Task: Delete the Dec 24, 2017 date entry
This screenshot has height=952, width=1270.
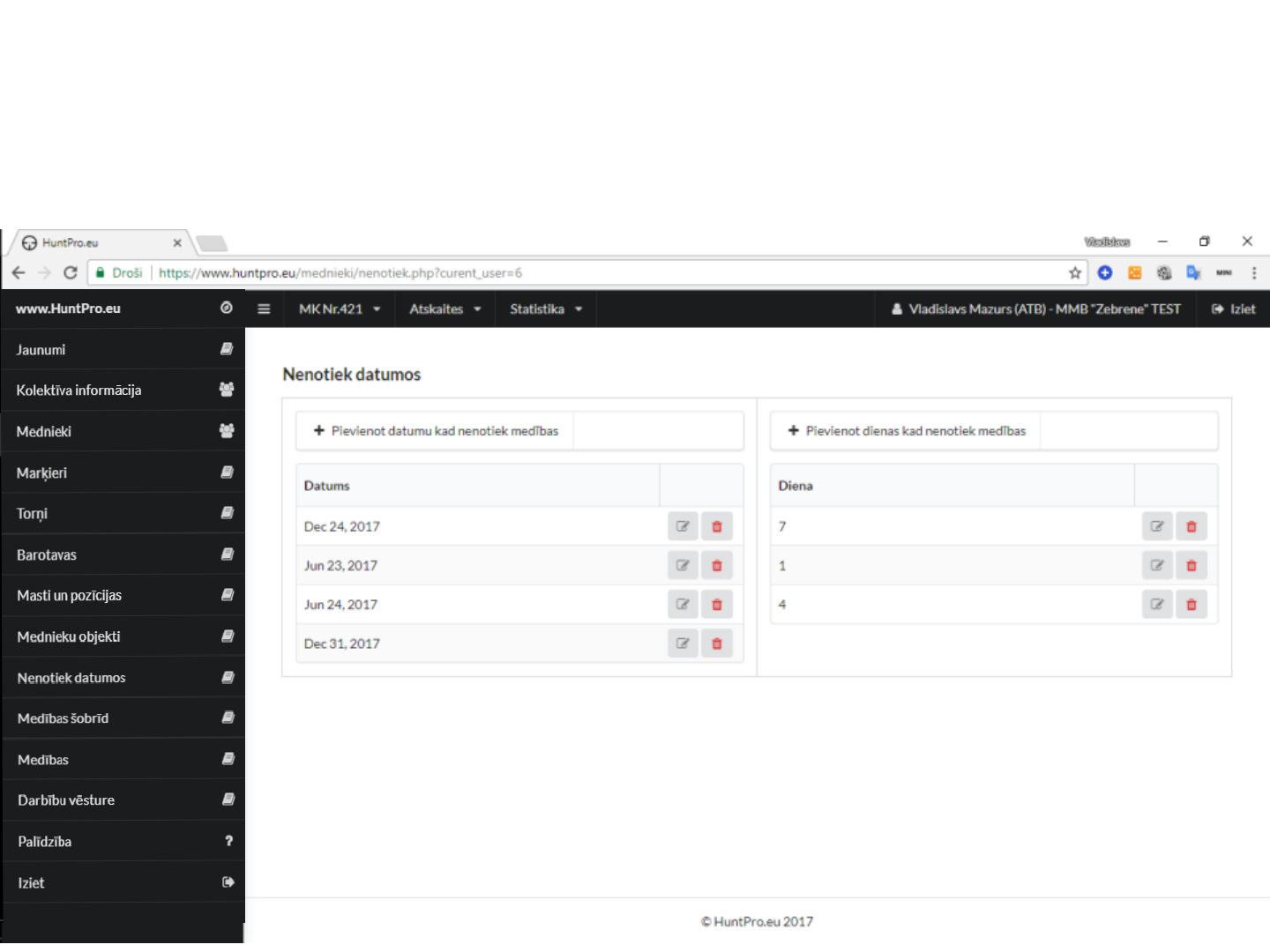Action: [x=717, y=526]
